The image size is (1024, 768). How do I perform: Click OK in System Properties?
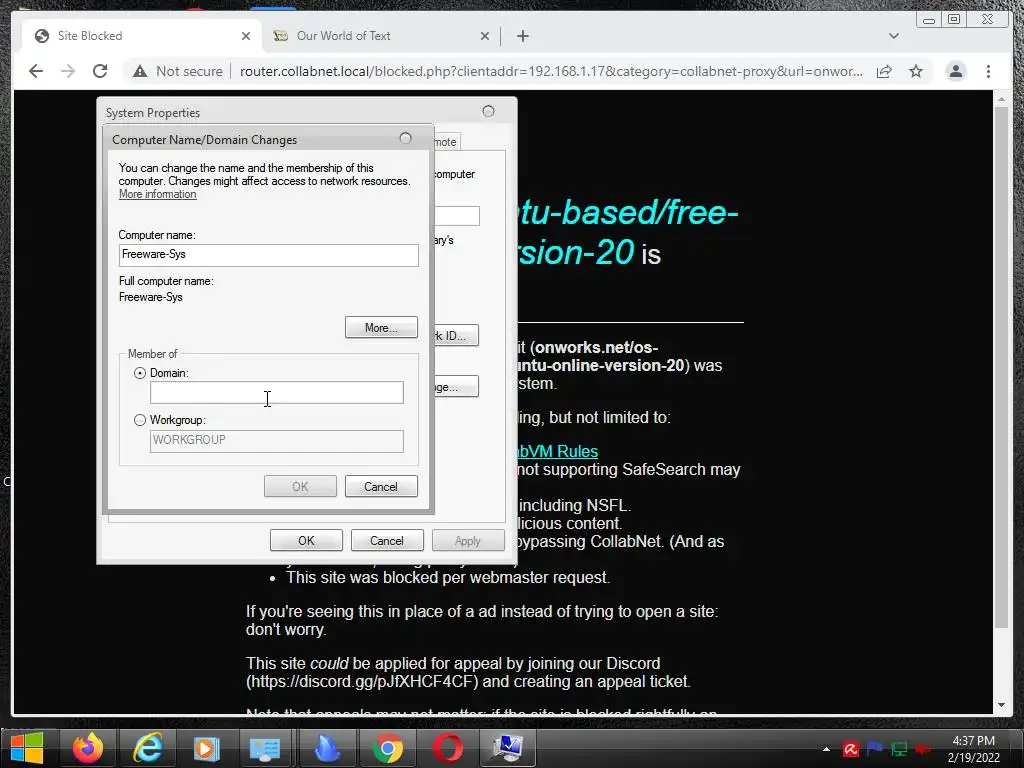(306, 541)
